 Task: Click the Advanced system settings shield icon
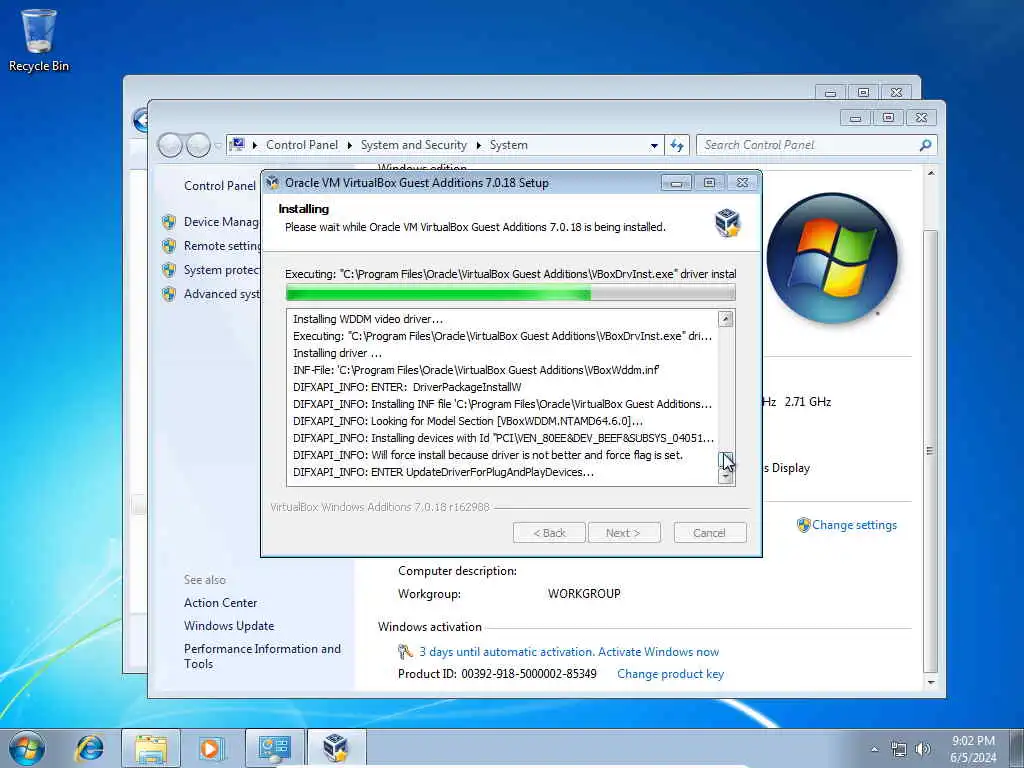pos(169,294)
